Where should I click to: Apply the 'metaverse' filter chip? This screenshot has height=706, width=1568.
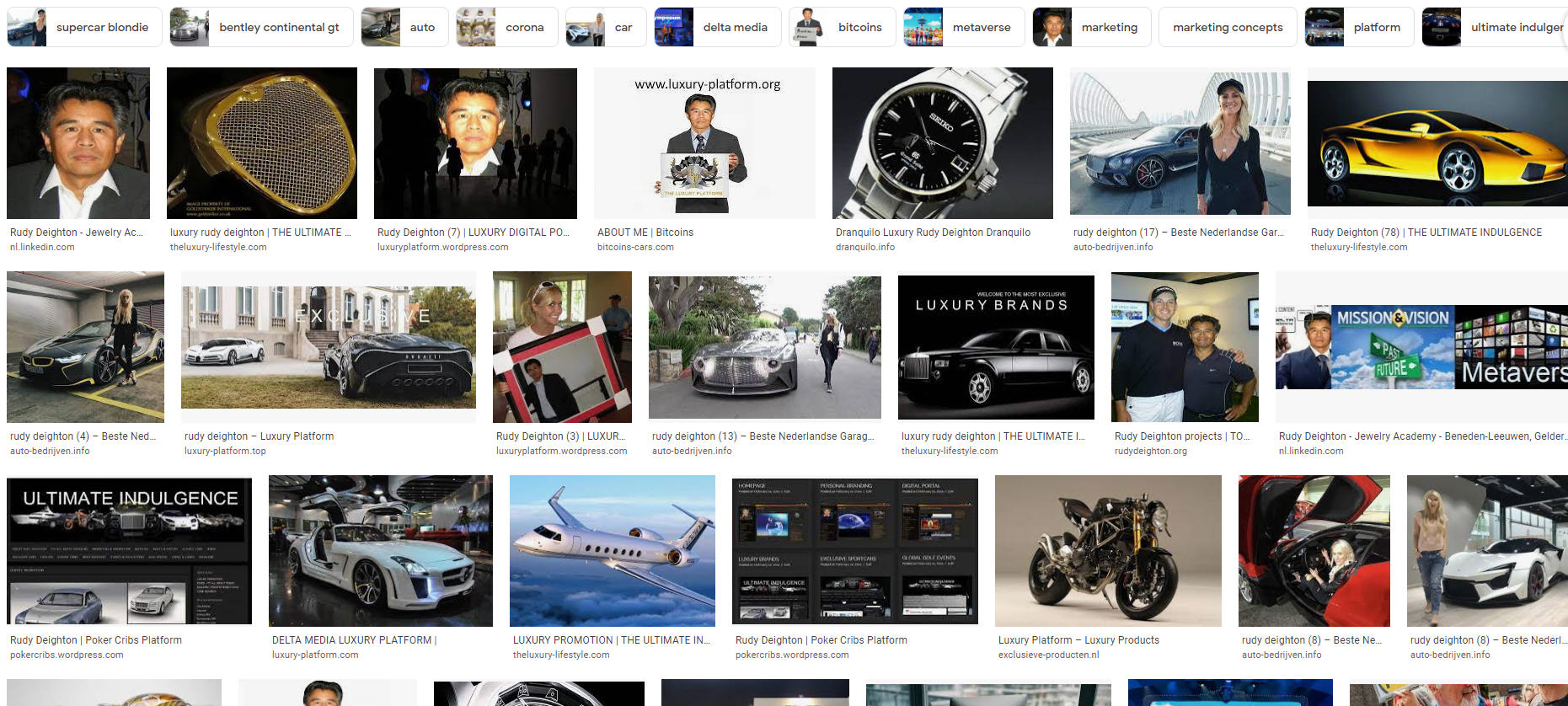964,27
